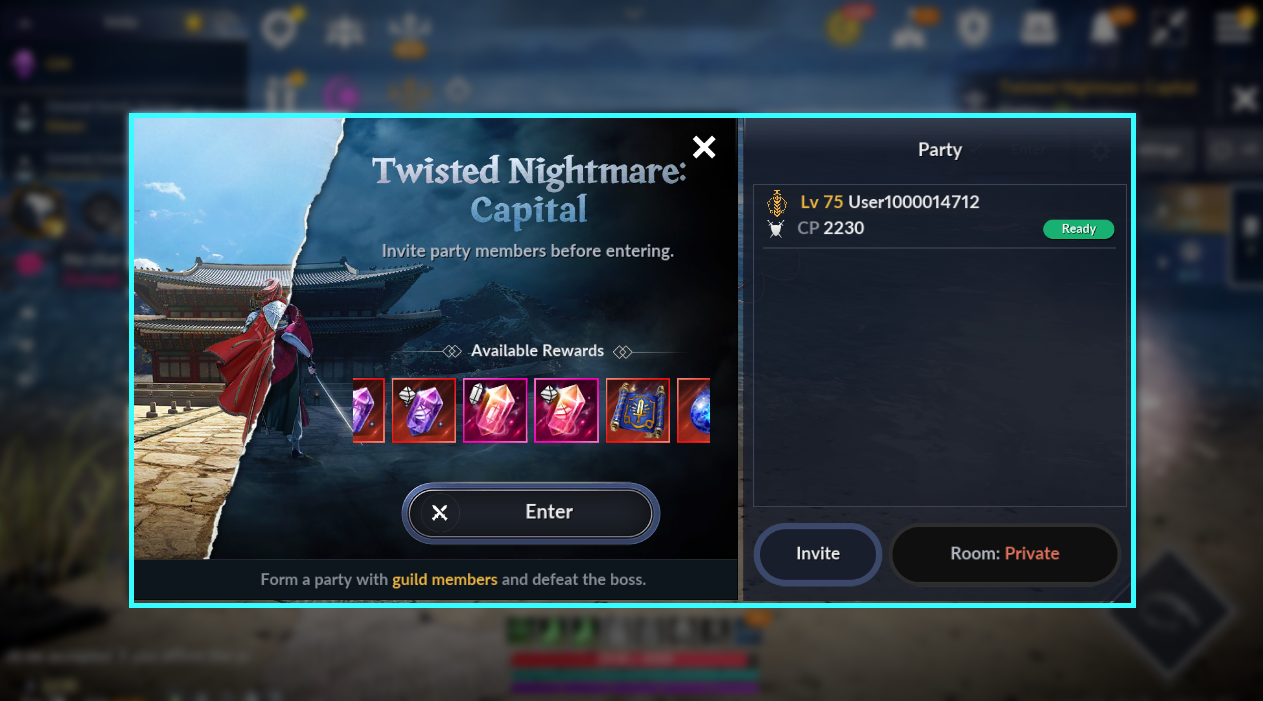Open the blurred notification bell in top bar

click(x=1105, y=28)
